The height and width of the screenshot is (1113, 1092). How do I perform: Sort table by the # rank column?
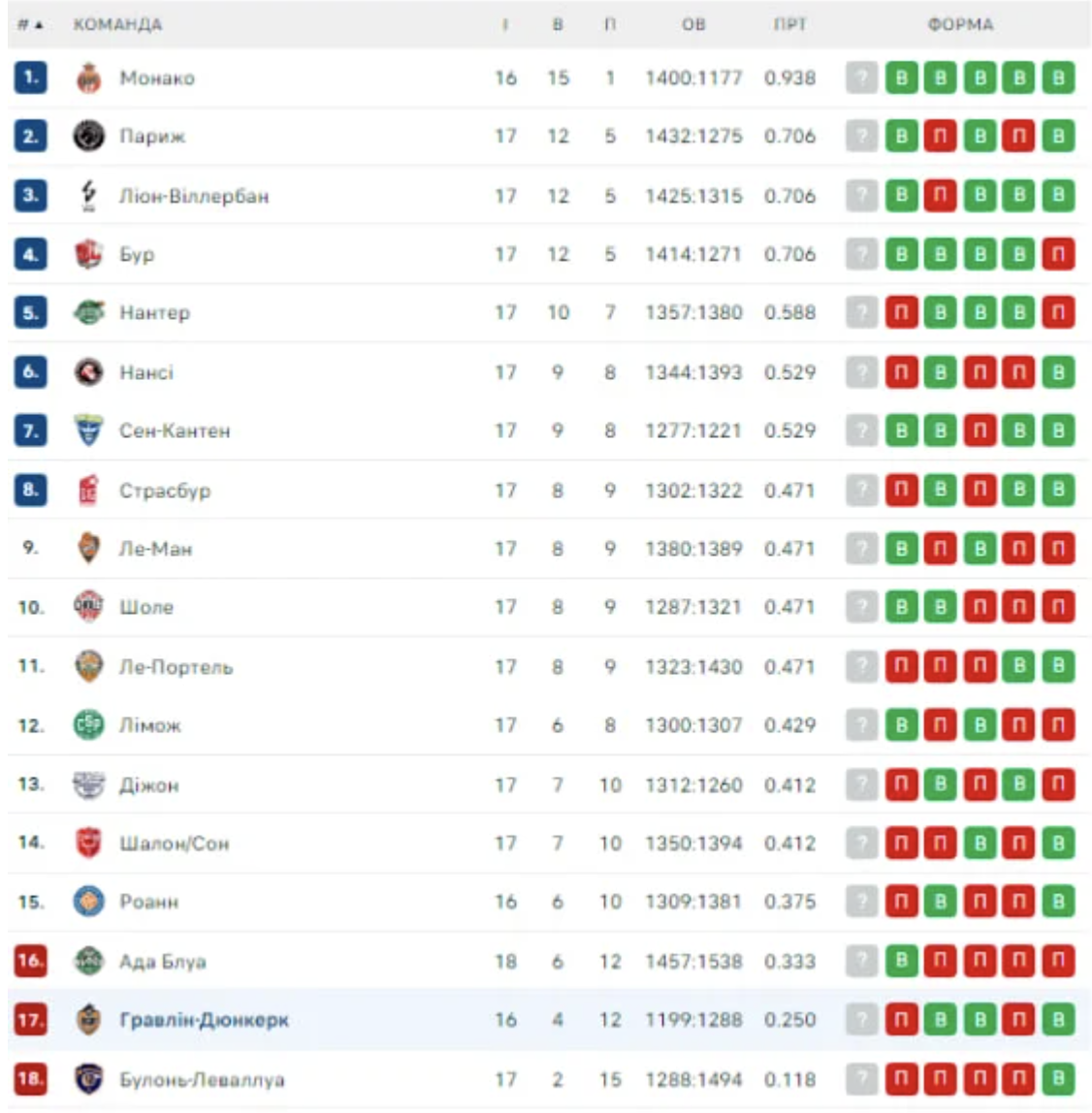pyautogui.click(x=30, y=25)
